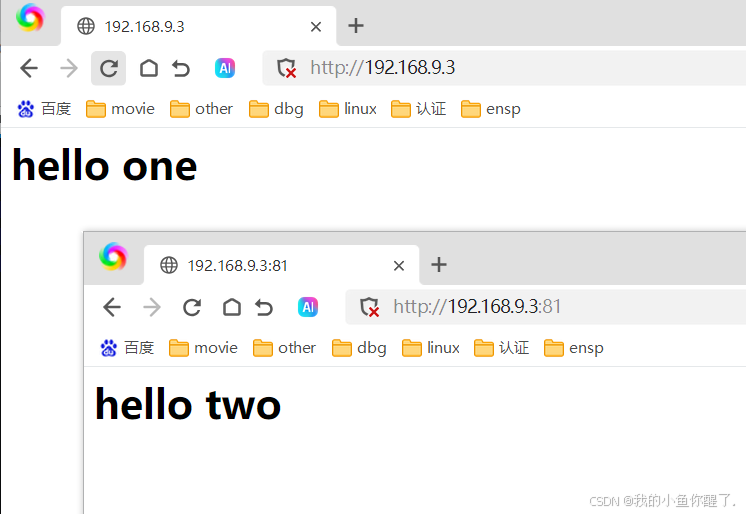Click the undo-close arrow in top browser
This screenshot has width=746, height=514.
tap(181, 69)
